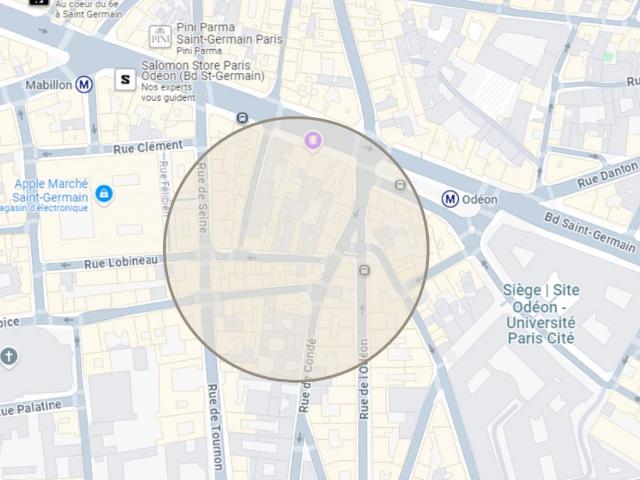Click the Rue Lobineau street label
The height and width of the screenshot is (480, 640).
point(121,262)
